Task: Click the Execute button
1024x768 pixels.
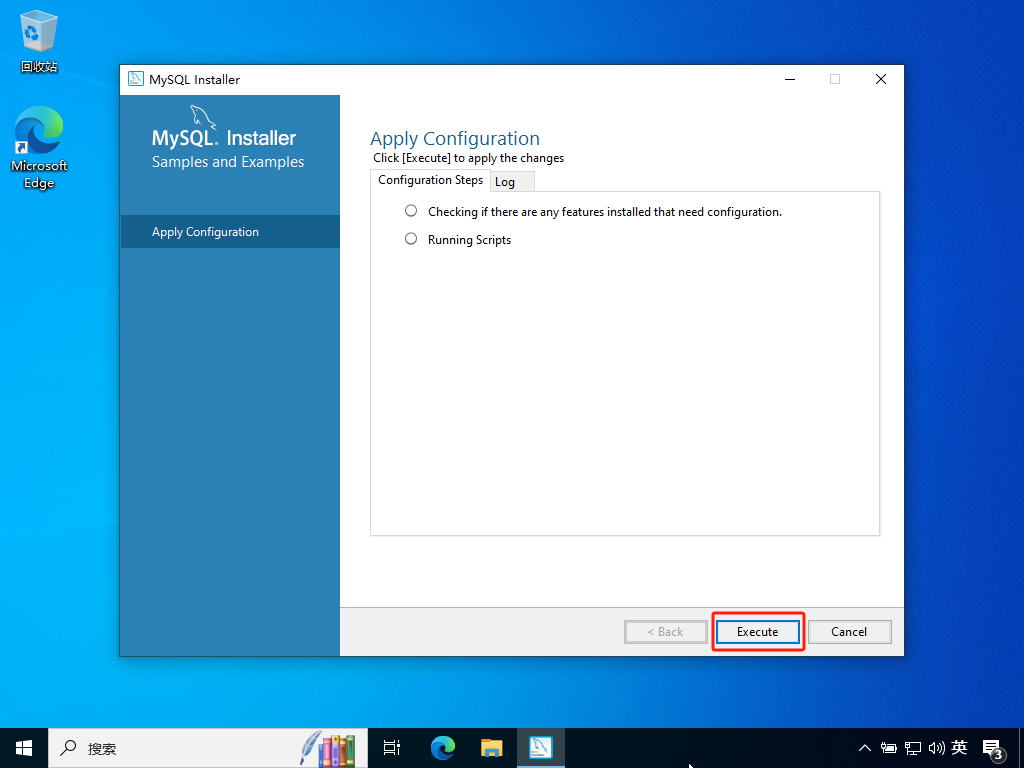Action: pos(757,632)
